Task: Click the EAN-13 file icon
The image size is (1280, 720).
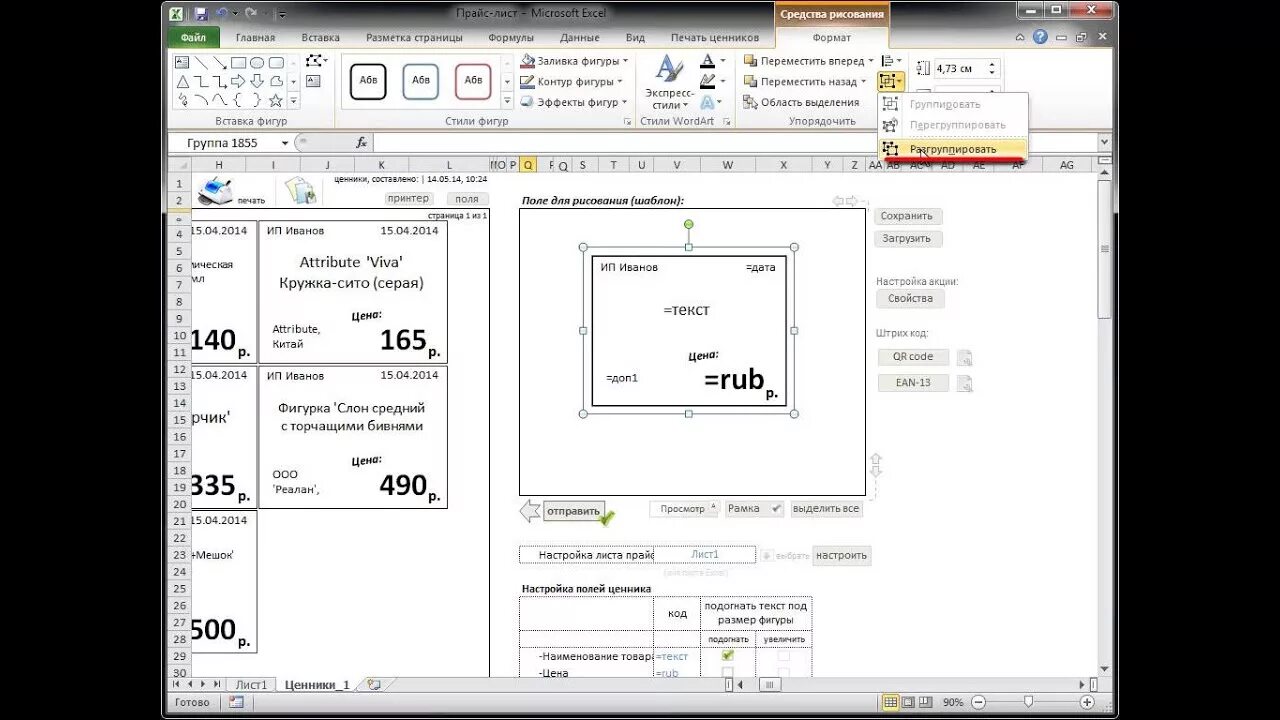Action: point(964,383)
